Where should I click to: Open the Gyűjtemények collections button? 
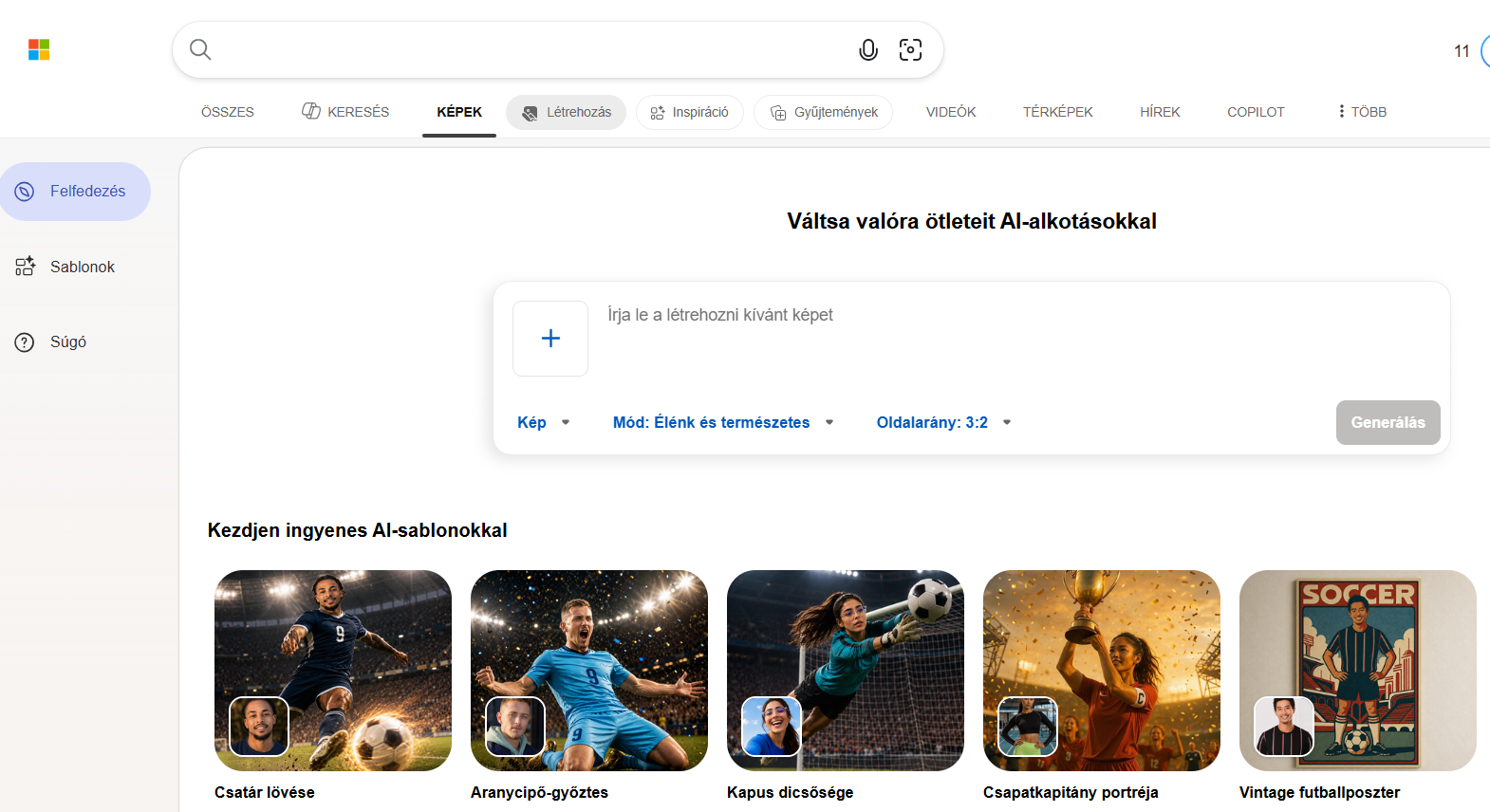pyautogui.click(x=823, y=112)
